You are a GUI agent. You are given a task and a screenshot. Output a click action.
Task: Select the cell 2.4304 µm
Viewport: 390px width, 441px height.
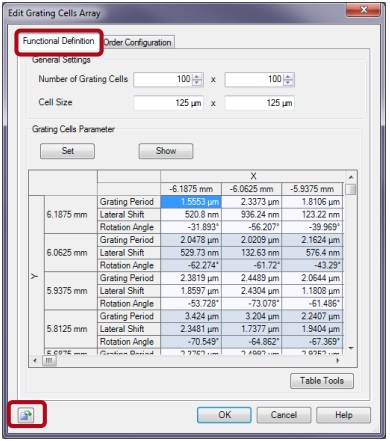(x=252, y=291)
